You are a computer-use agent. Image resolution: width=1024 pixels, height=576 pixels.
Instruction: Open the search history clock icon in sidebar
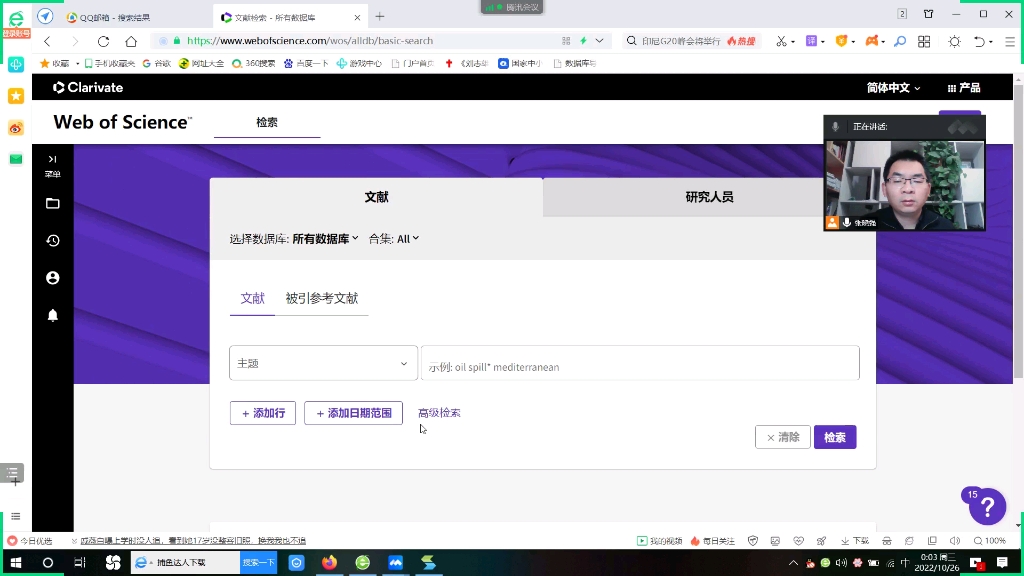tap(52, 240)
